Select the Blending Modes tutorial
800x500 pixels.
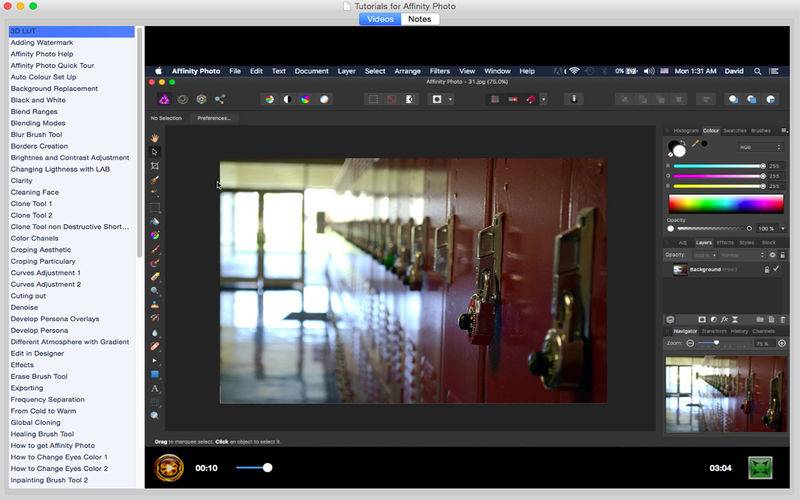click(x=38, y=123)
